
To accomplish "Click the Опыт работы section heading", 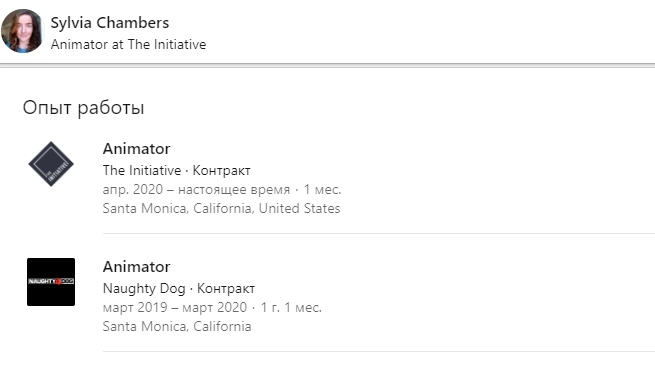I will click(84, 108).
